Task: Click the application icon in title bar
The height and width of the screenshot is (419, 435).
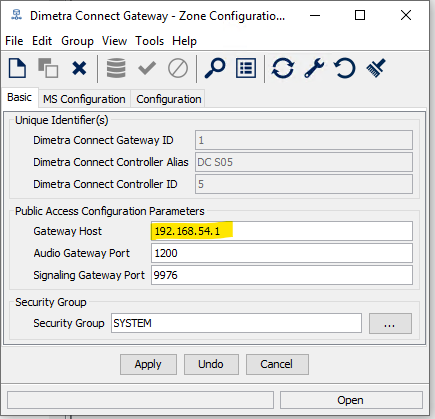Action: (x=16, y=15)
